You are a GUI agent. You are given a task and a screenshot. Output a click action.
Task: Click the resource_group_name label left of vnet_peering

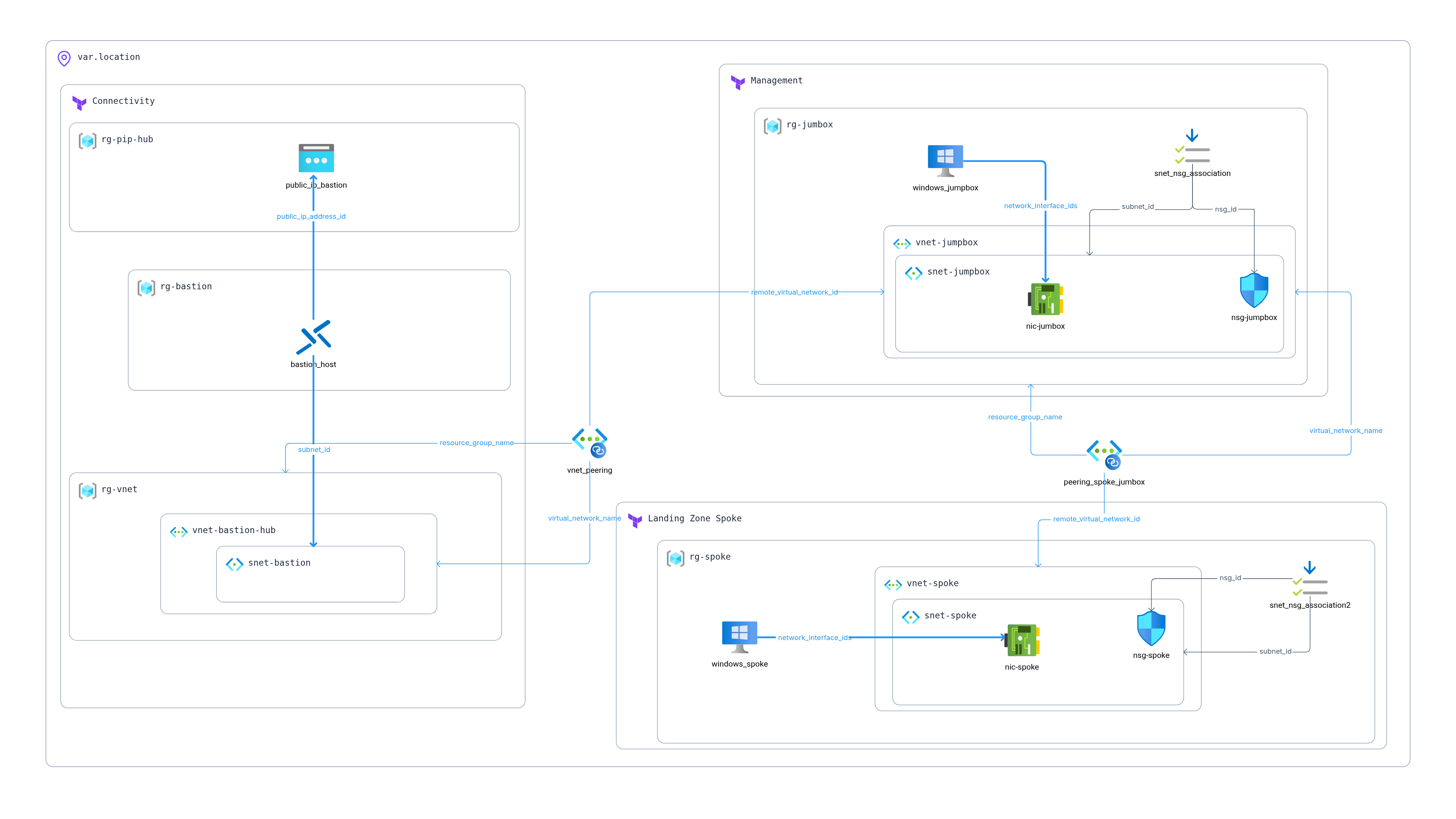coord(477,442)
